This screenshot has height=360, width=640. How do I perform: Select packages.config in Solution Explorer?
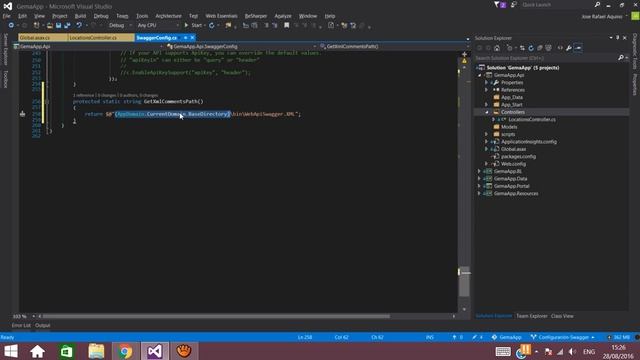518,157
